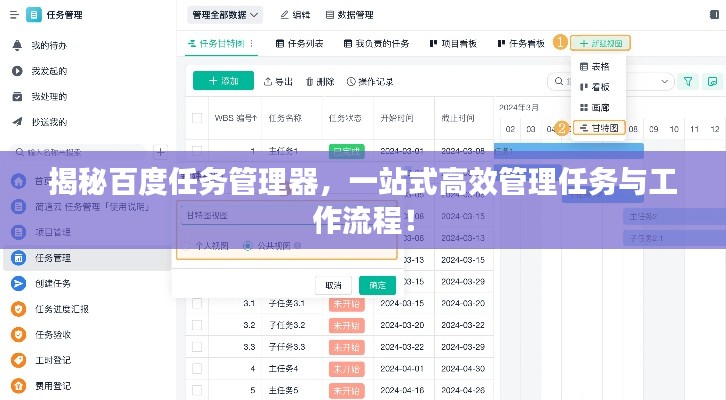This screenshot has height=400, width=726.
Task: Click the 子任务3.3 task name cell
Action: pyautogui.click(x=287, y=347)
